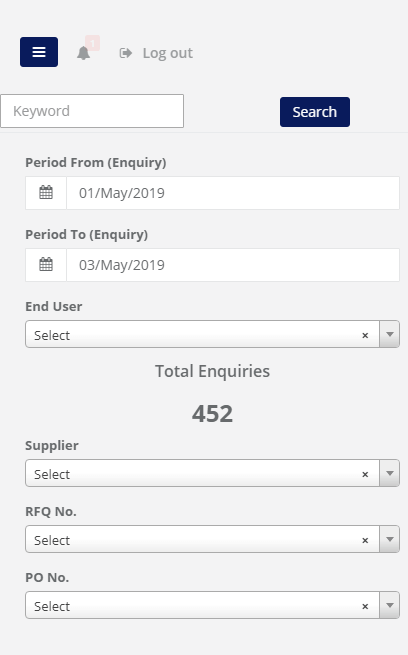This screenshot has height=655, width=408.
Task: Clear the End User selection
Action: click(x=365, y=335)
